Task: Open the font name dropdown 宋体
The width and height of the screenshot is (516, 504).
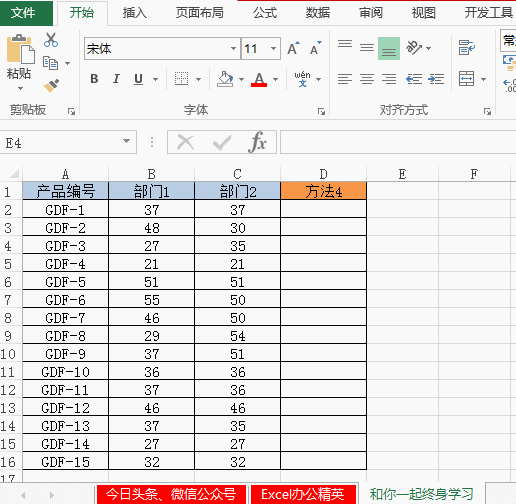Action: point(233,49)
